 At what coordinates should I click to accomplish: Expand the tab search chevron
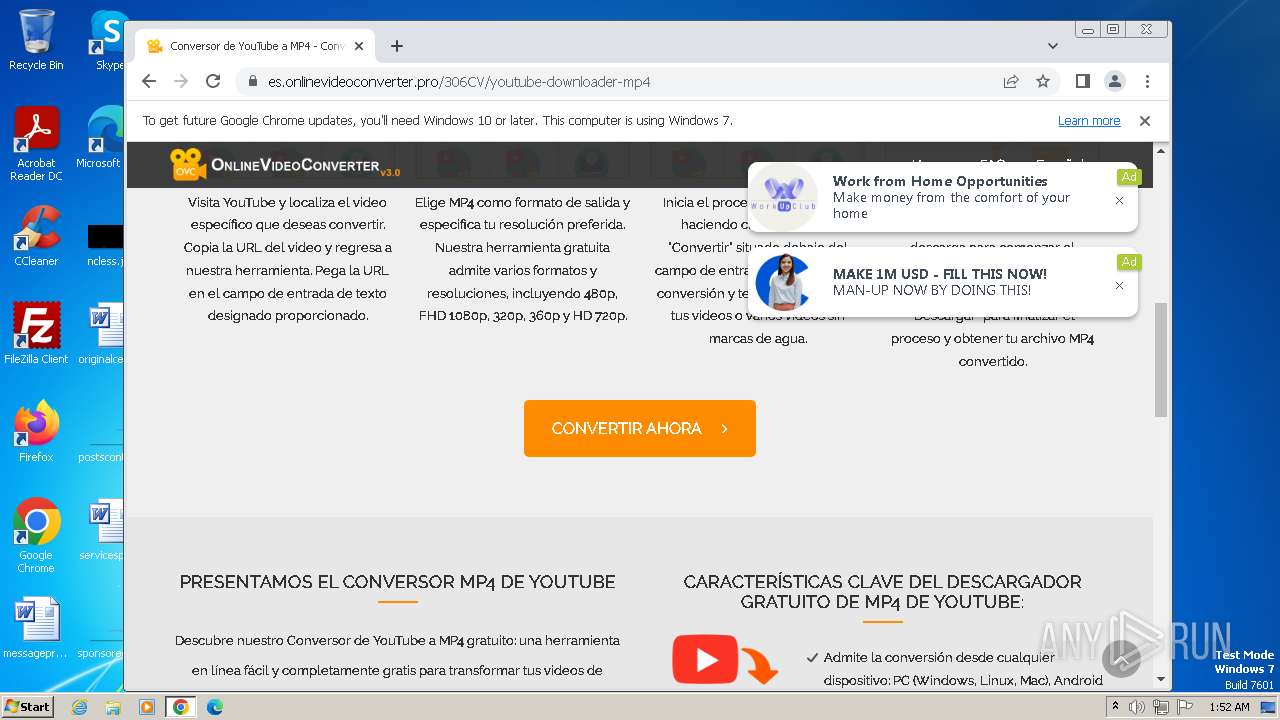[x=1053, y=46]
